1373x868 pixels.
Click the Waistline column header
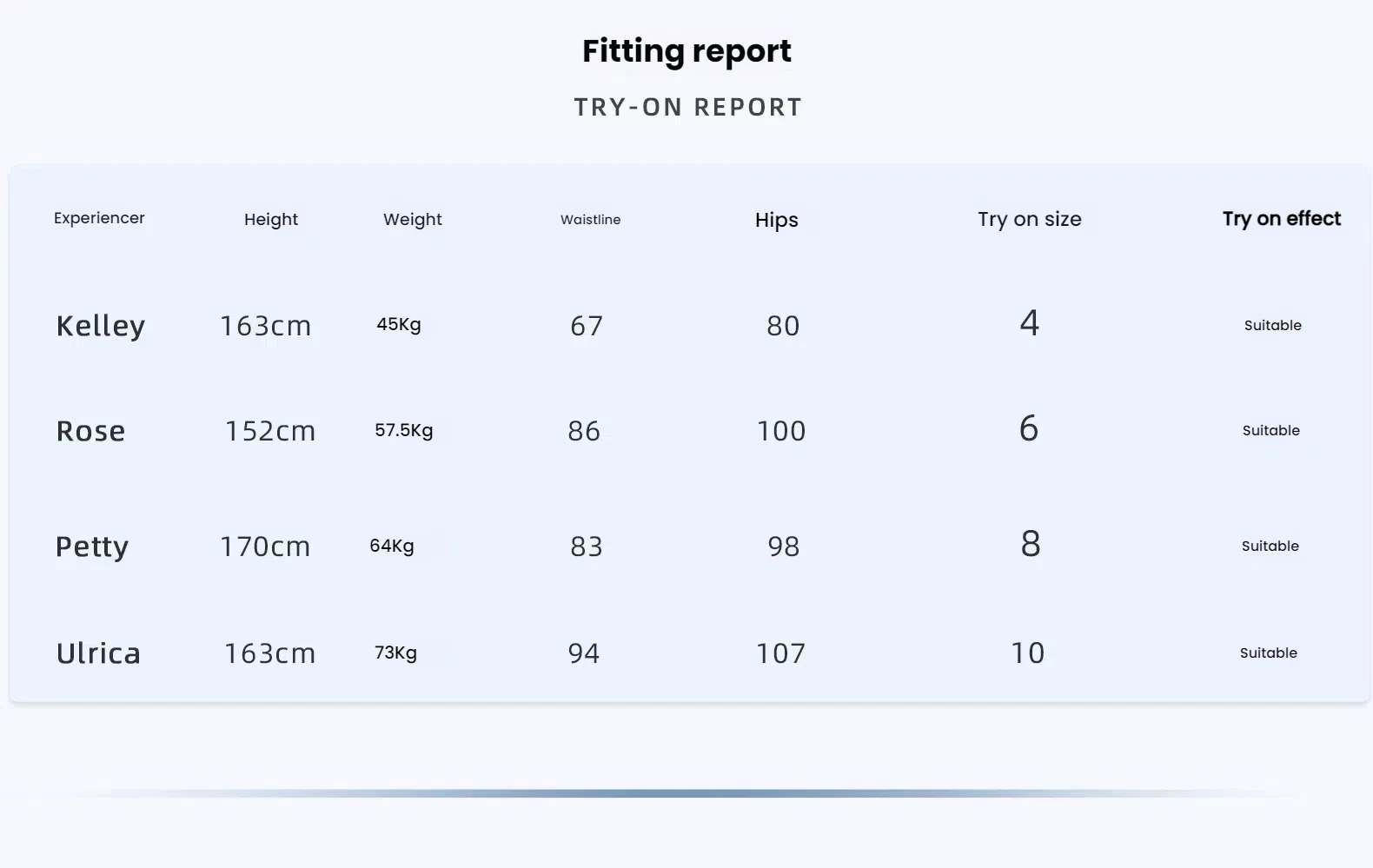[x=591, y=220]
